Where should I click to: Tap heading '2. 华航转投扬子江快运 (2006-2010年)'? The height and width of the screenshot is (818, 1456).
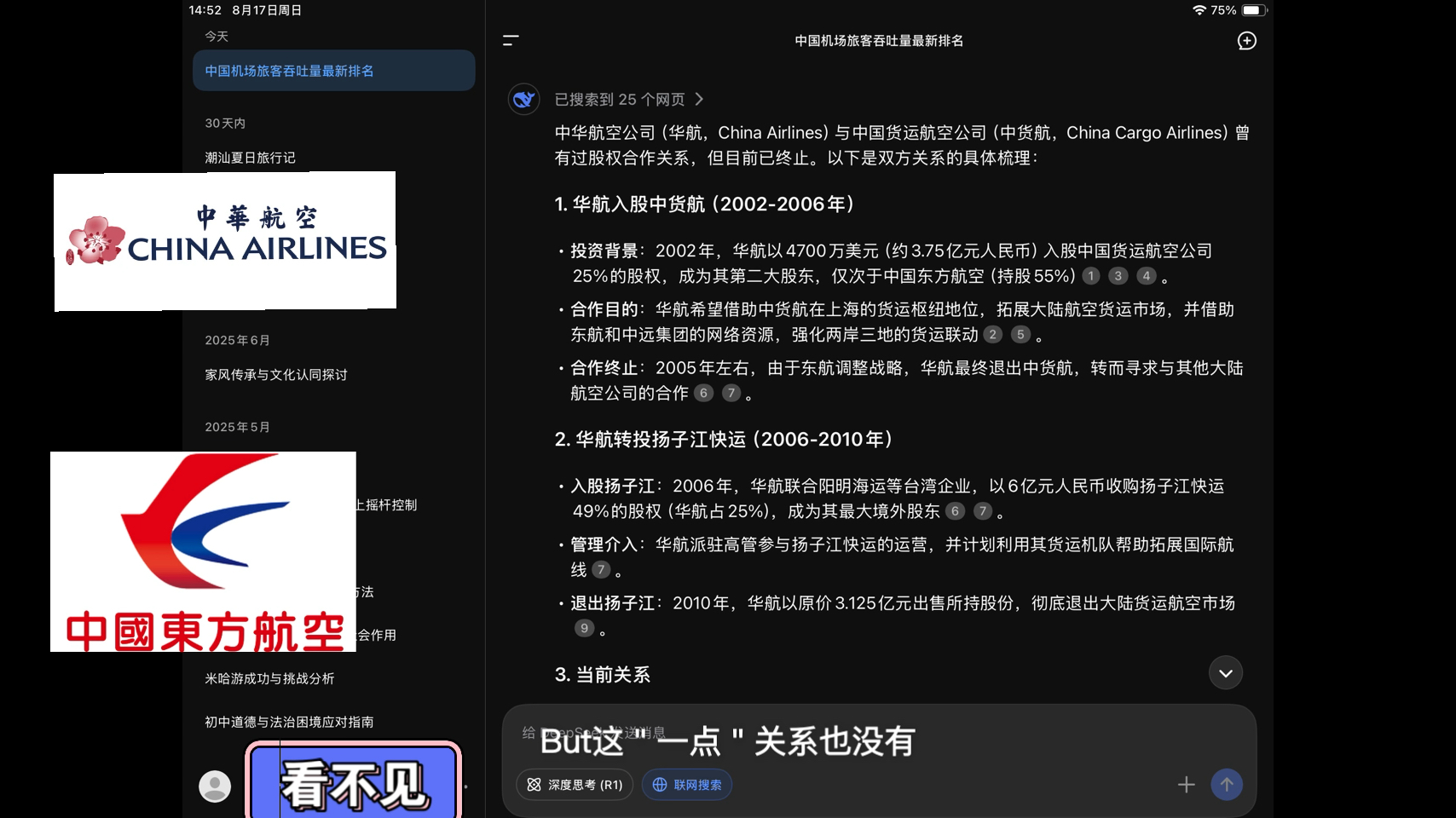point(724,440)
